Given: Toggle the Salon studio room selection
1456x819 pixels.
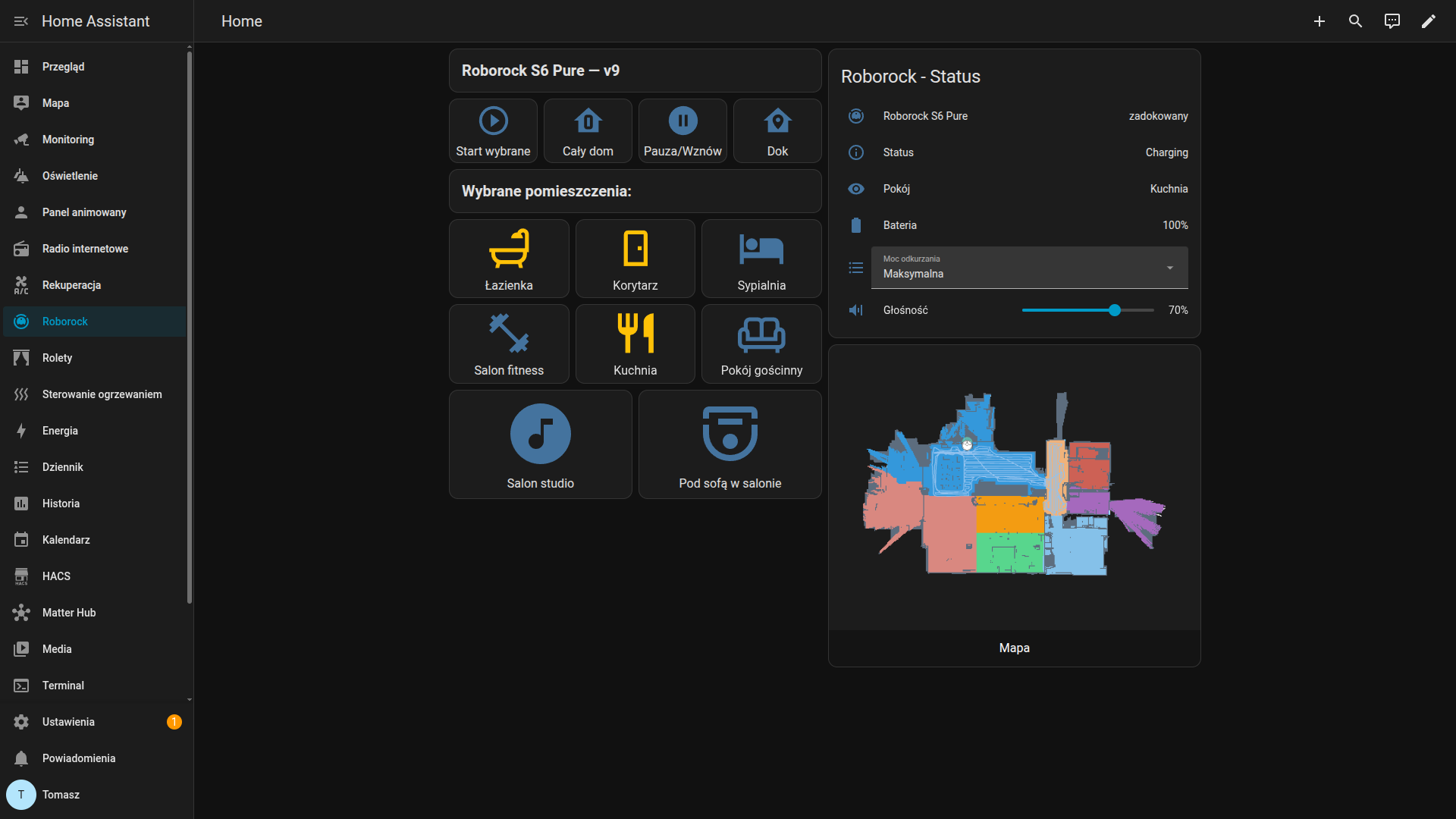Looking at the screenshot, I should point(541,444).
